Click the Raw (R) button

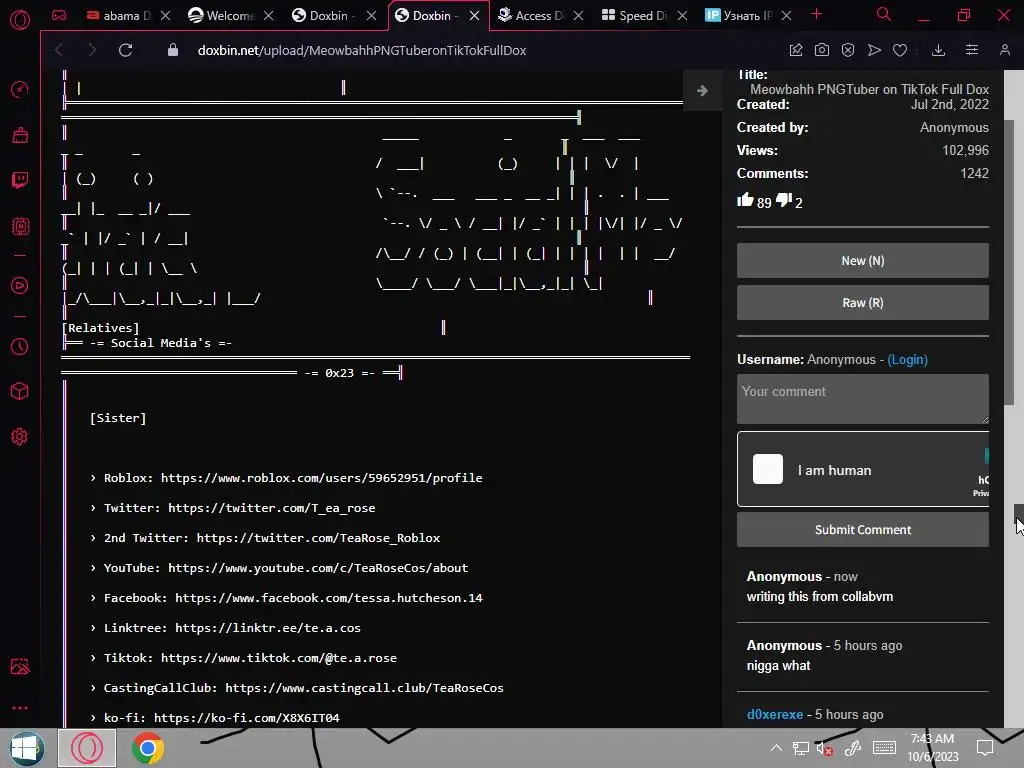(863, 302)
